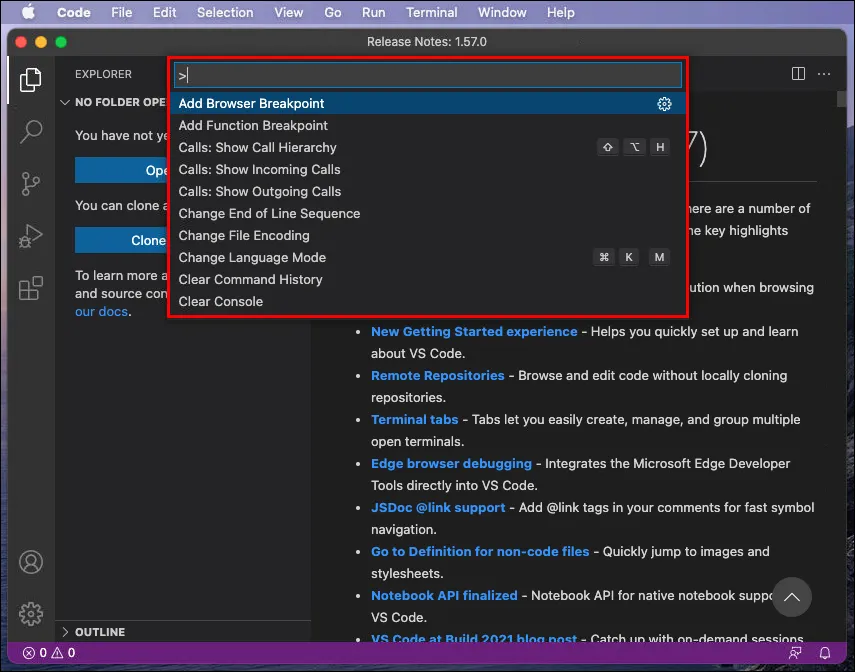This screenshot has width=855, height=672.
Task: Focus the command palette input field
Action: click(428, 75)
